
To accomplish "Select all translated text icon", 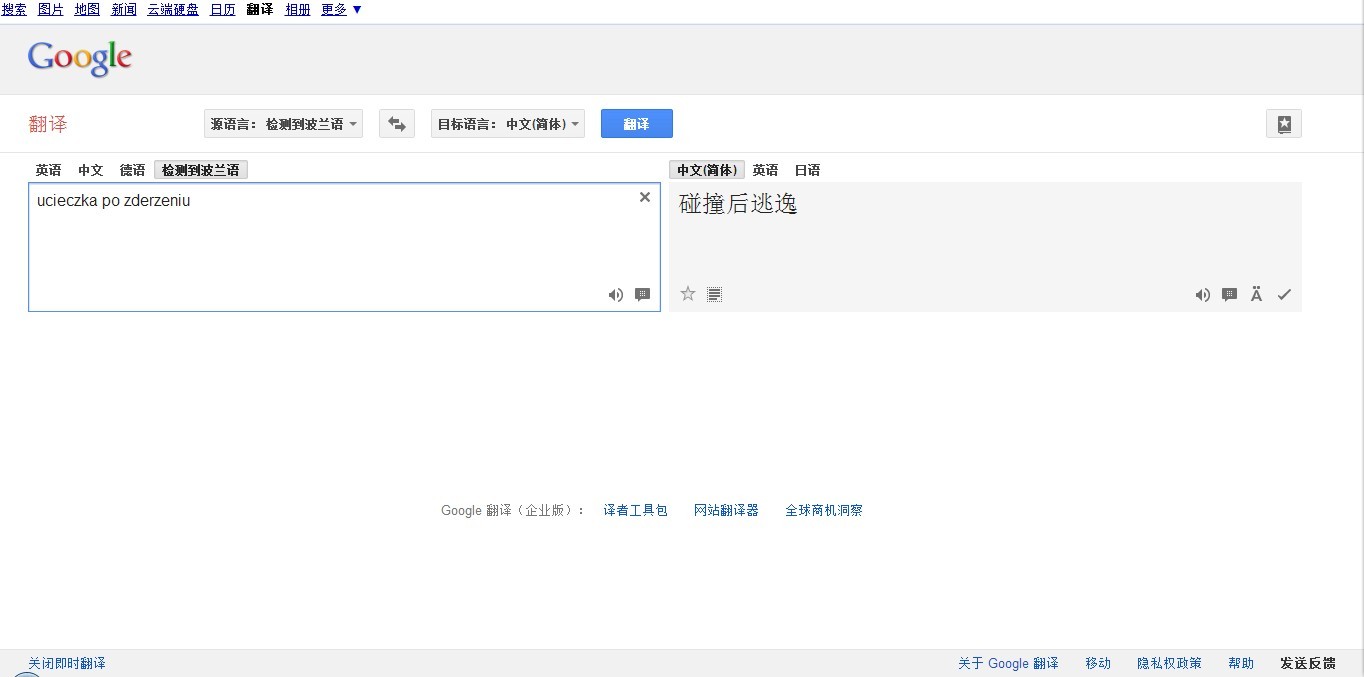I will (x=714, y=294).
